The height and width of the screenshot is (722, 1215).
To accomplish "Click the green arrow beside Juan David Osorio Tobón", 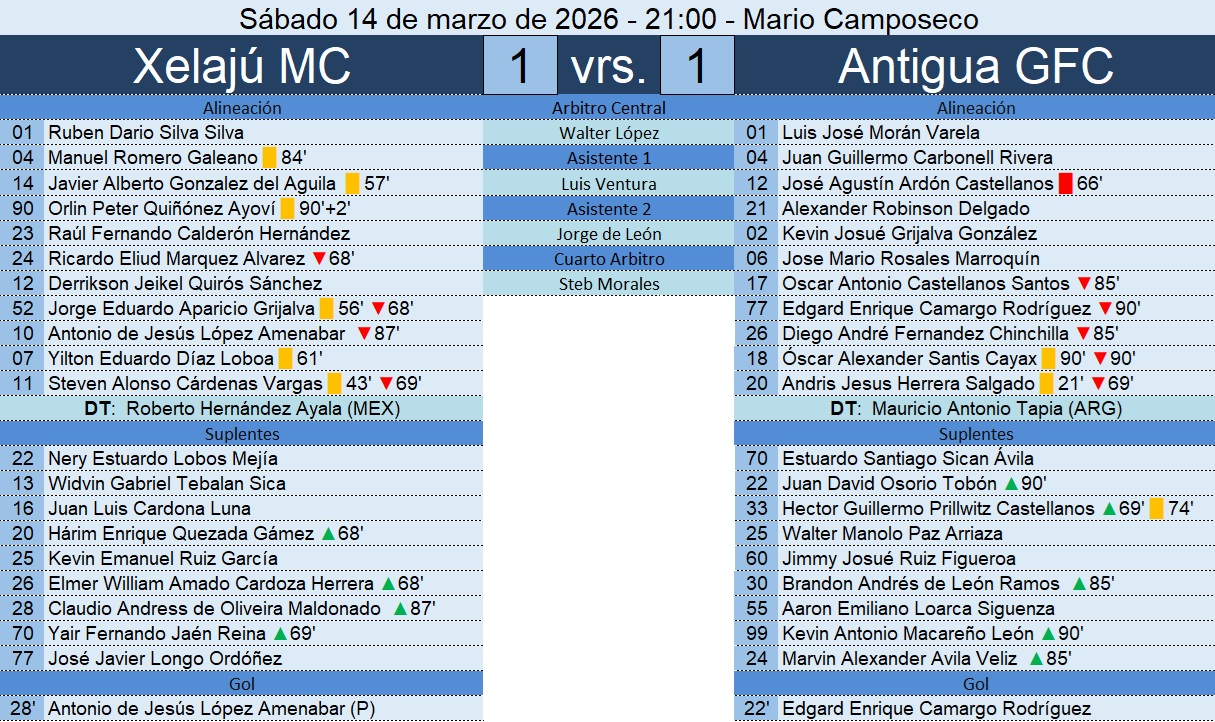I will point(1011,484).
